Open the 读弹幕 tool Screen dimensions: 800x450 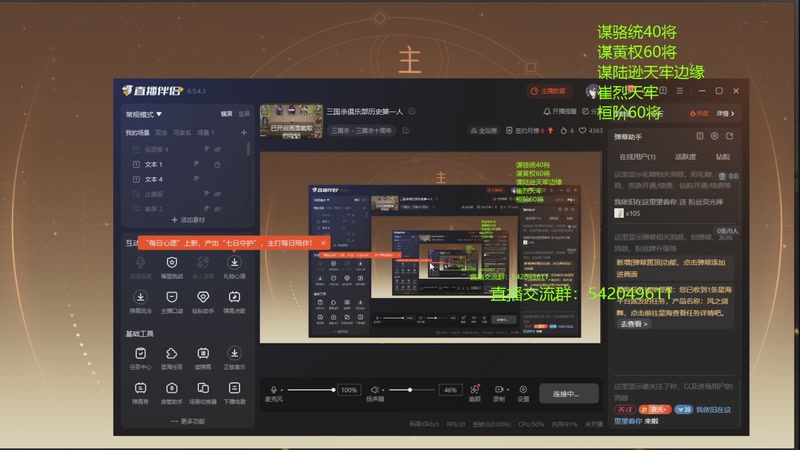coord(203,358)
